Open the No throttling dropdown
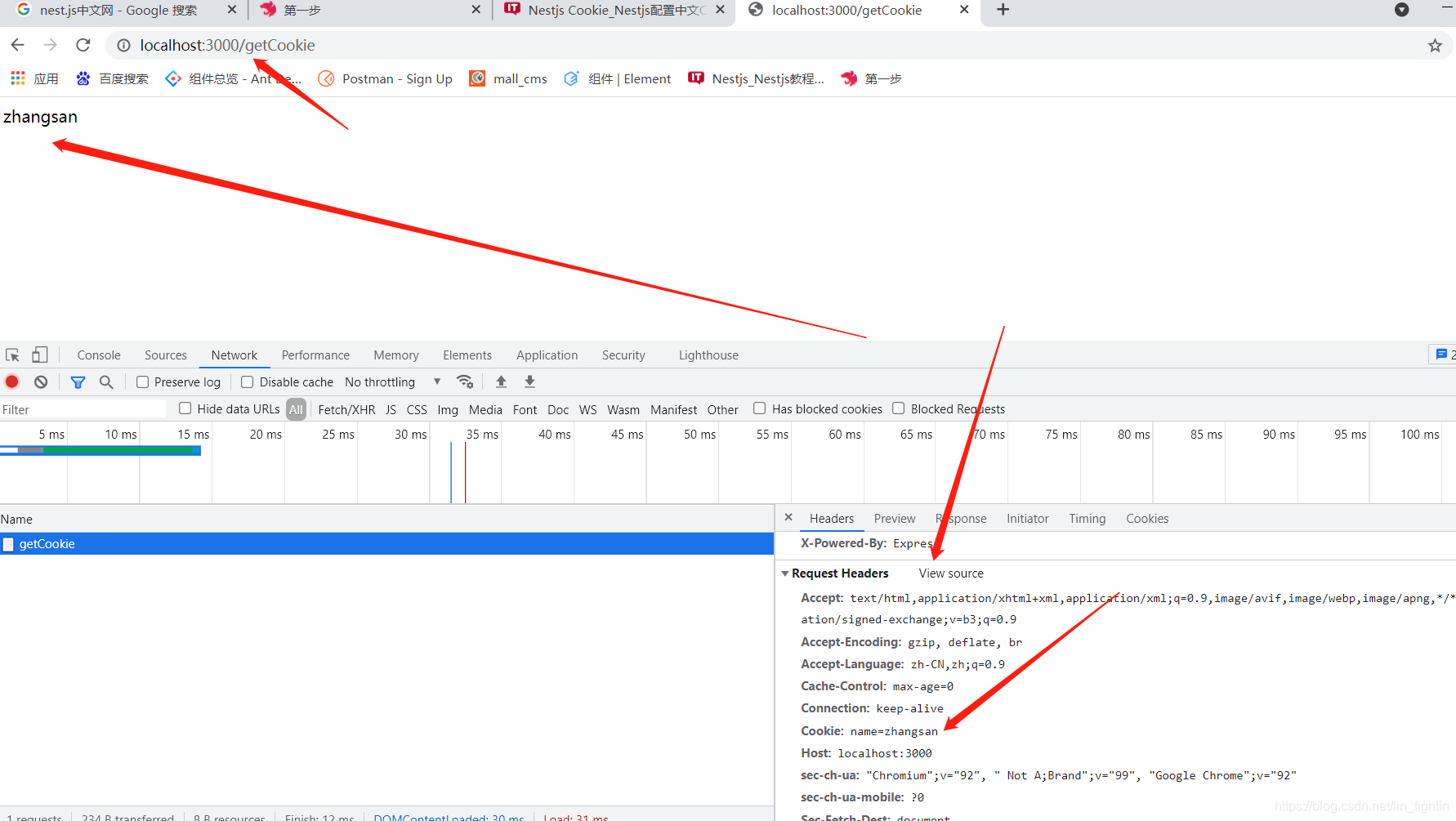This screenshot has height=821, width=1456. [x=392, y=382]
